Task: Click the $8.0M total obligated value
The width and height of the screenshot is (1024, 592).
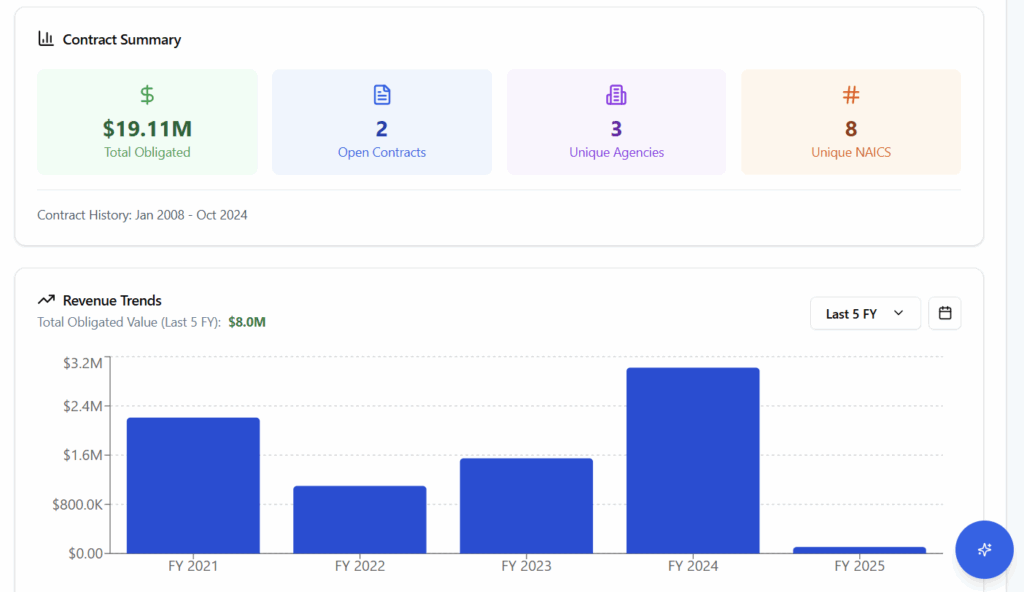Action: tap(247, 322)
